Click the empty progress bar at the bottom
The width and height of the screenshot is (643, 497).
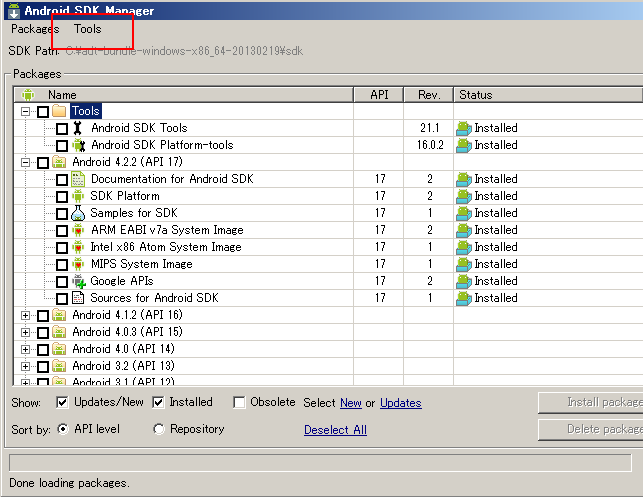coord(320,463)
